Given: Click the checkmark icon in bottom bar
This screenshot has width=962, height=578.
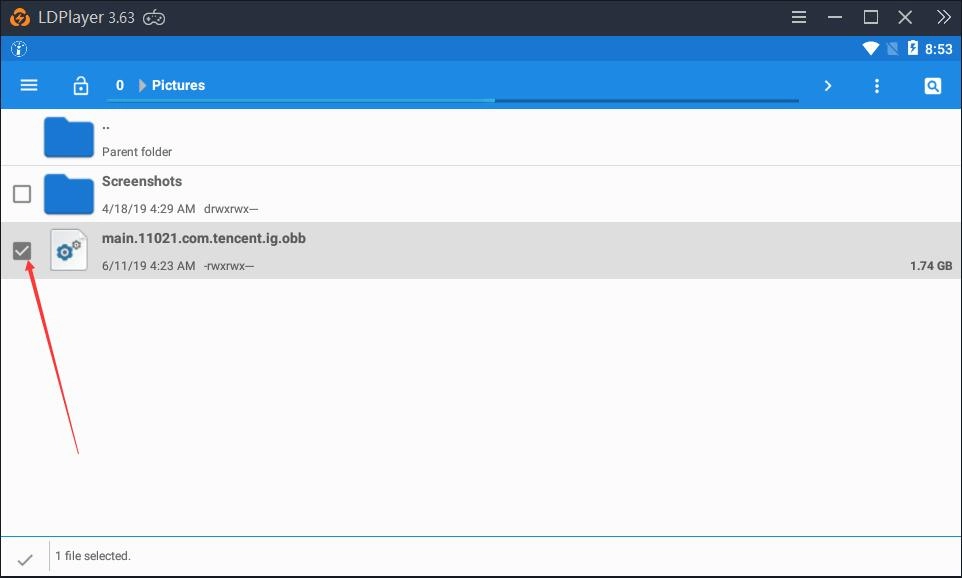Looking at the screenshot, I should click(26, 556).
